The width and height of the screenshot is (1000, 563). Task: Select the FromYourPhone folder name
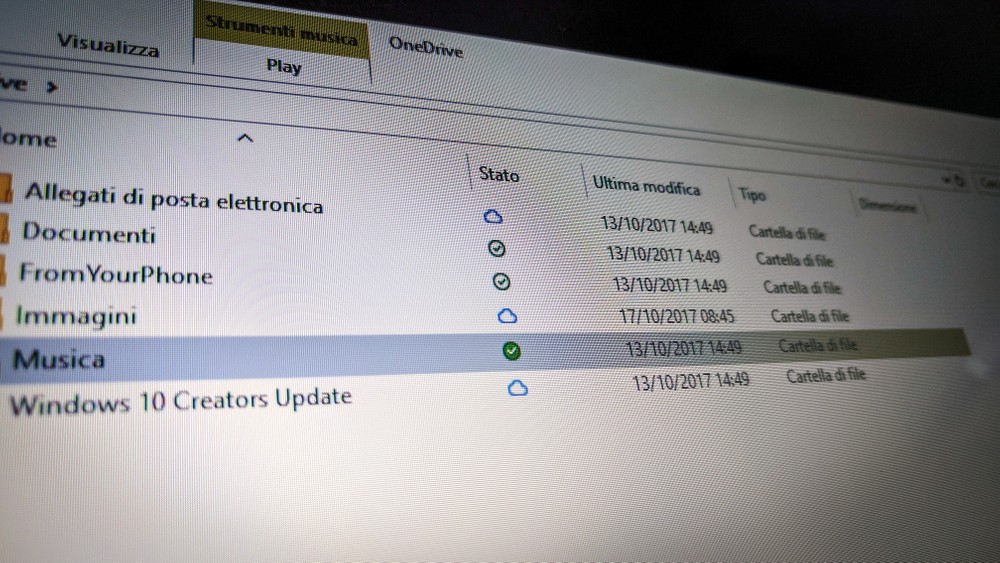(116, 274)
